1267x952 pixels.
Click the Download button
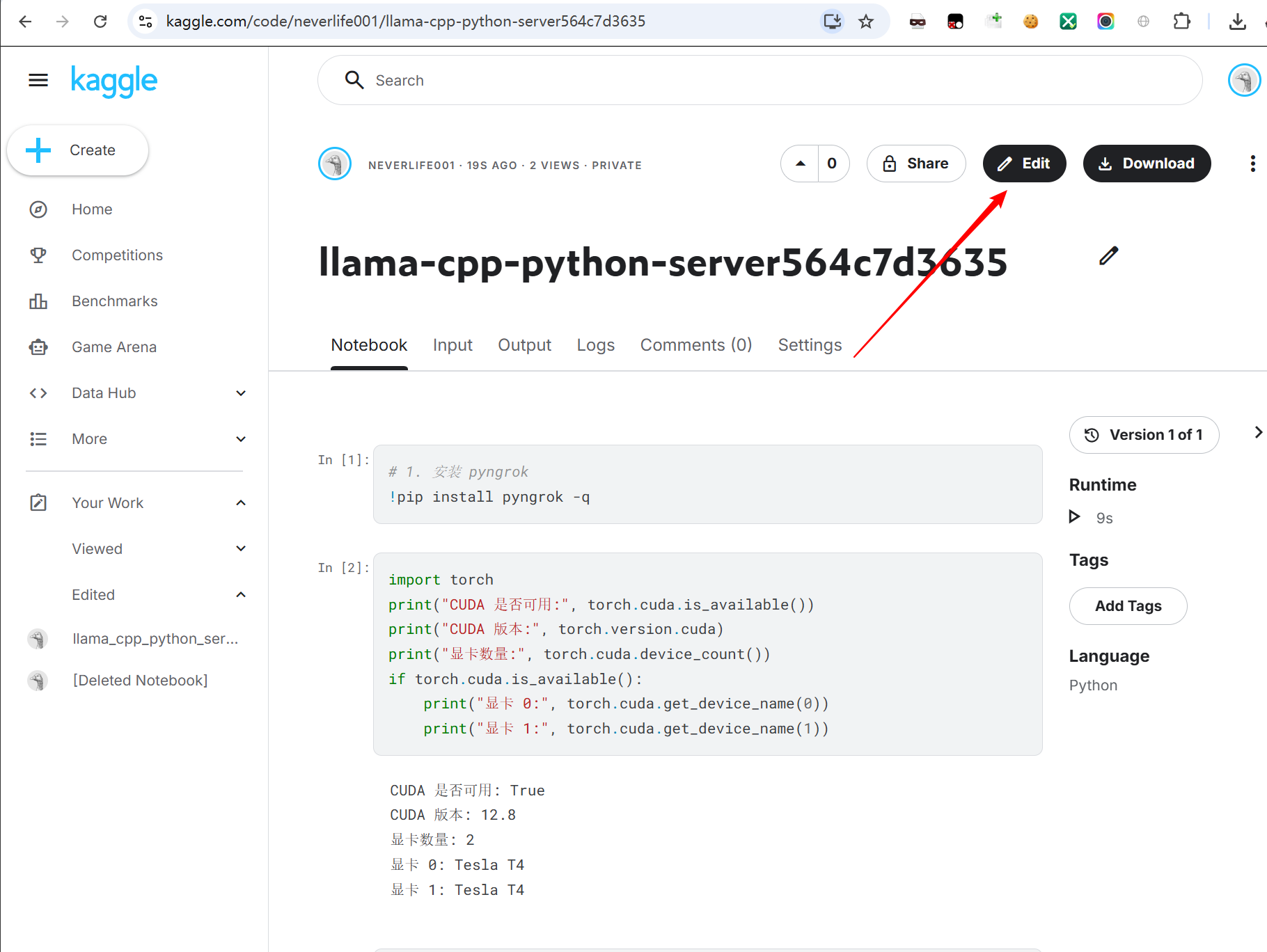(1147, 164)
